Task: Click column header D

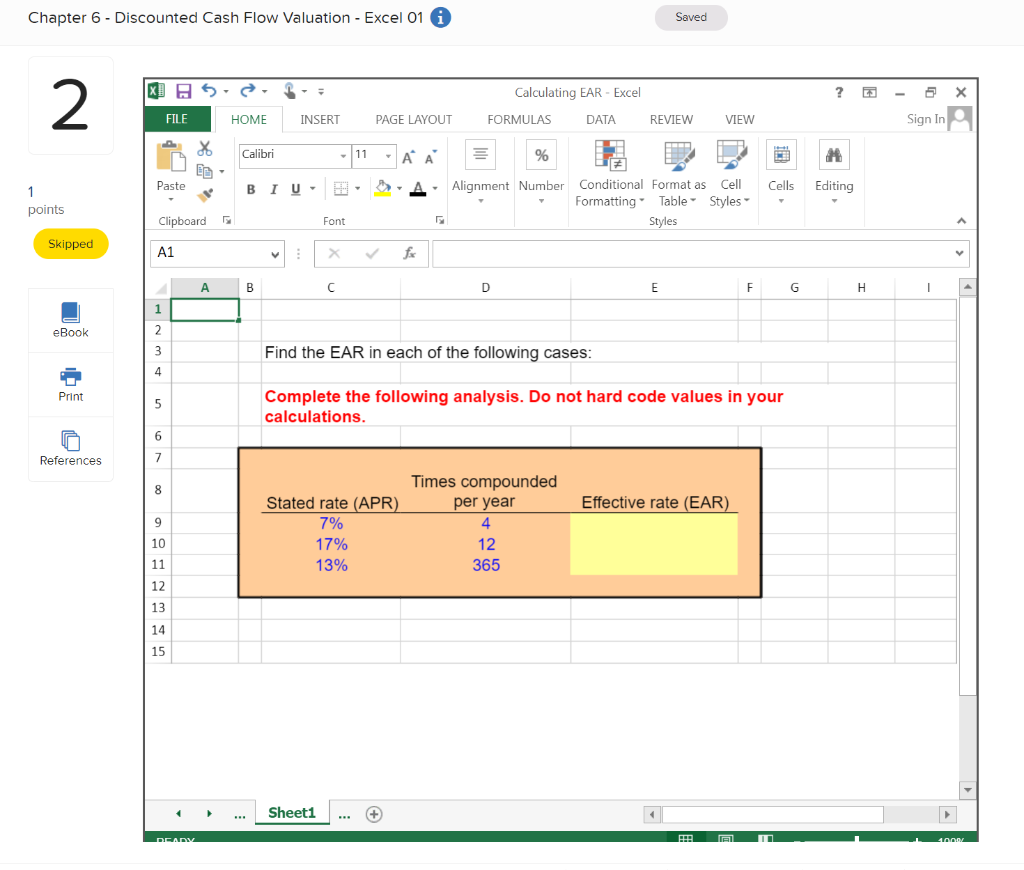Action: 485,287
